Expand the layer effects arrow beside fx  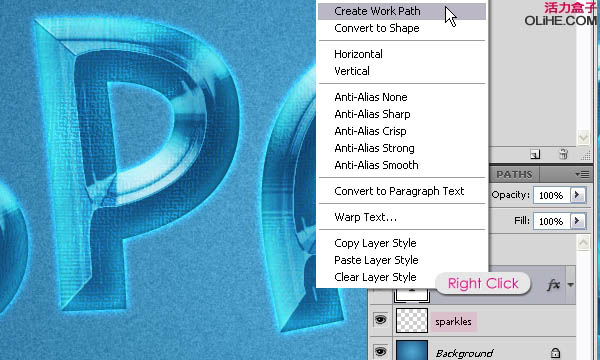(571, 285)
